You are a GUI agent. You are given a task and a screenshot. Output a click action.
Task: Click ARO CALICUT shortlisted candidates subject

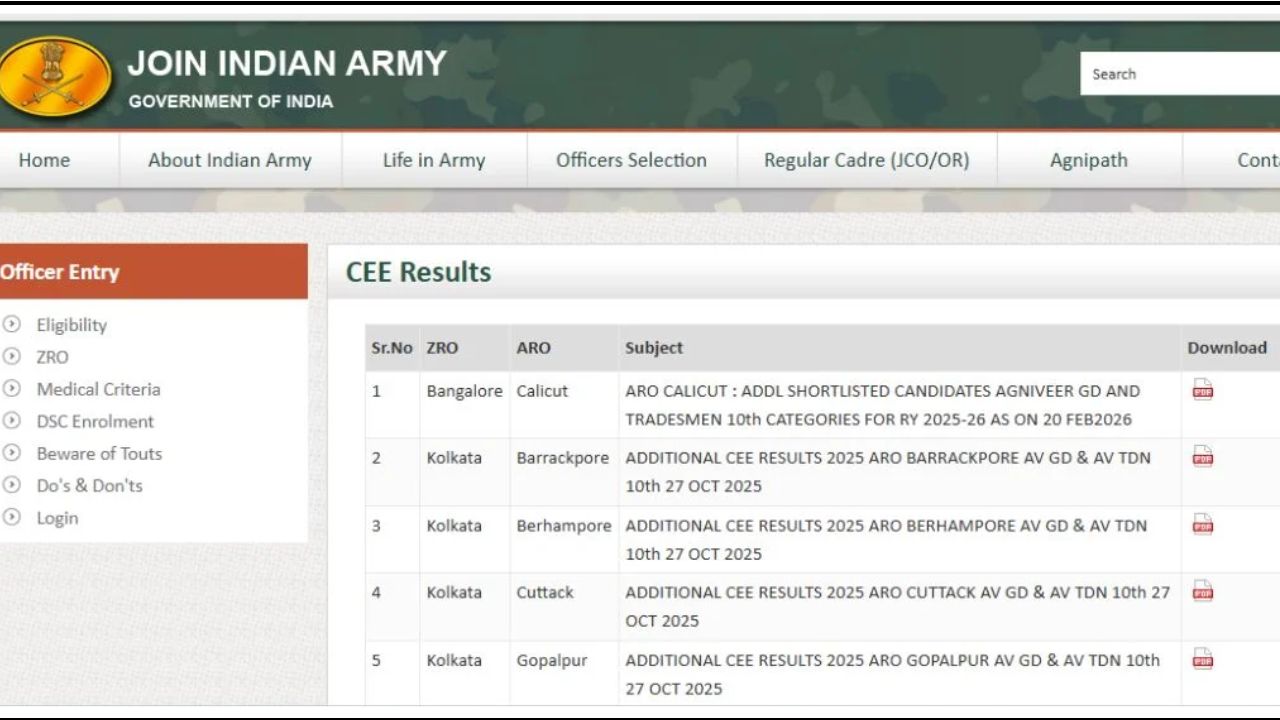tap(883, 405)
